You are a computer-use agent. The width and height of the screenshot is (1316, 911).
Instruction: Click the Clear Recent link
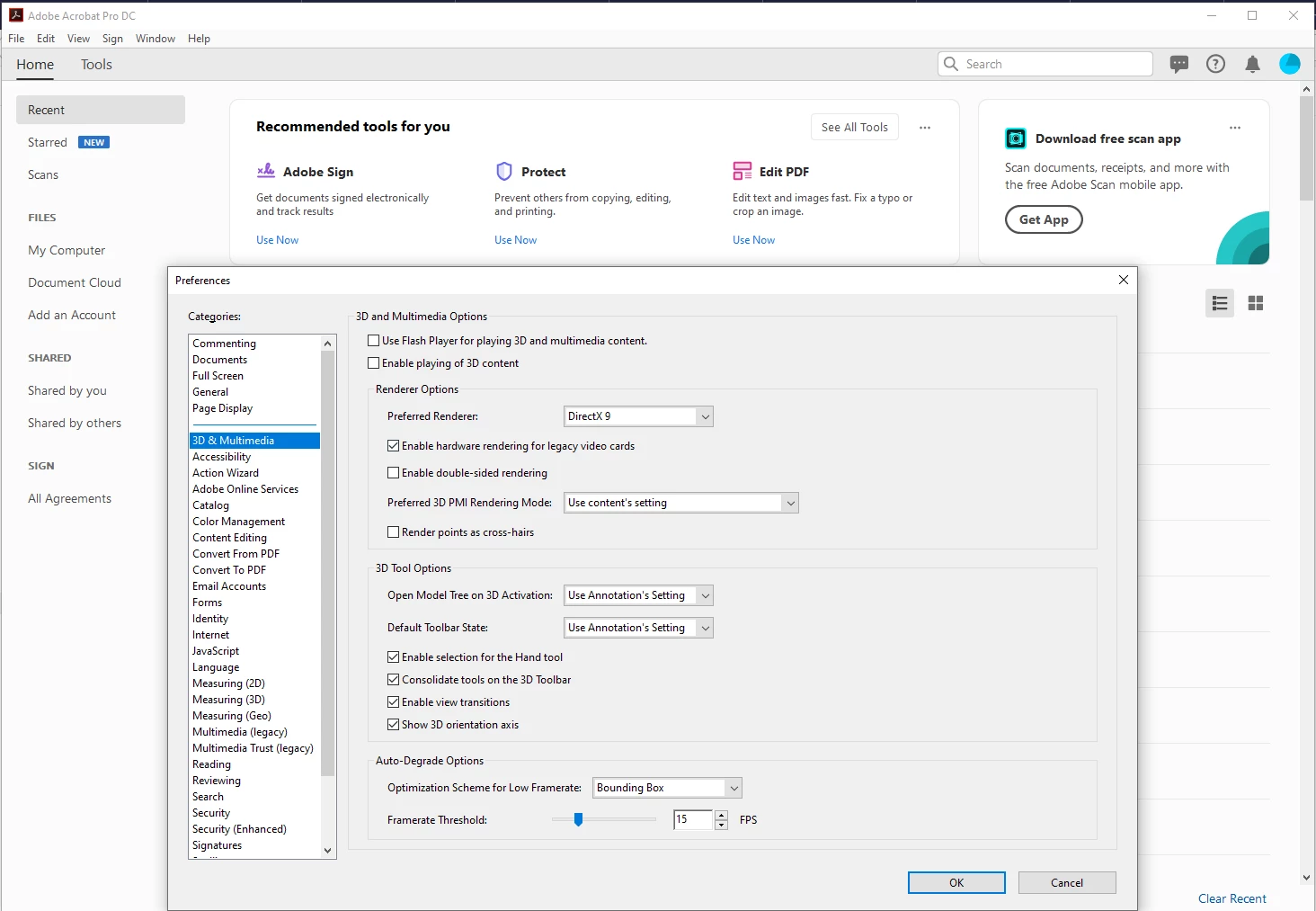[1232, 898]
